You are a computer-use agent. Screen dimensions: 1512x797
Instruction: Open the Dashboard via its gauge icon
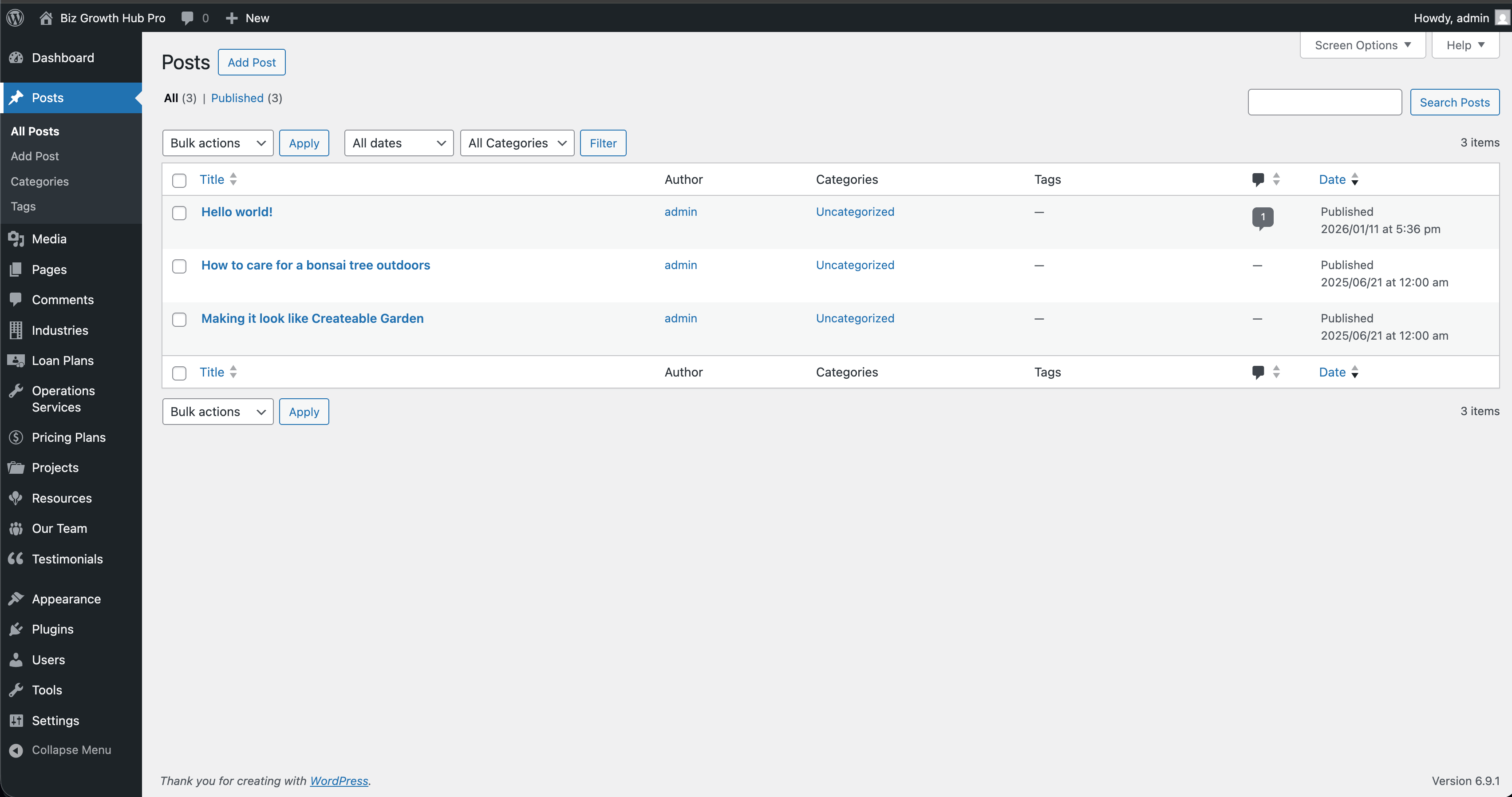tap(17, 58)
